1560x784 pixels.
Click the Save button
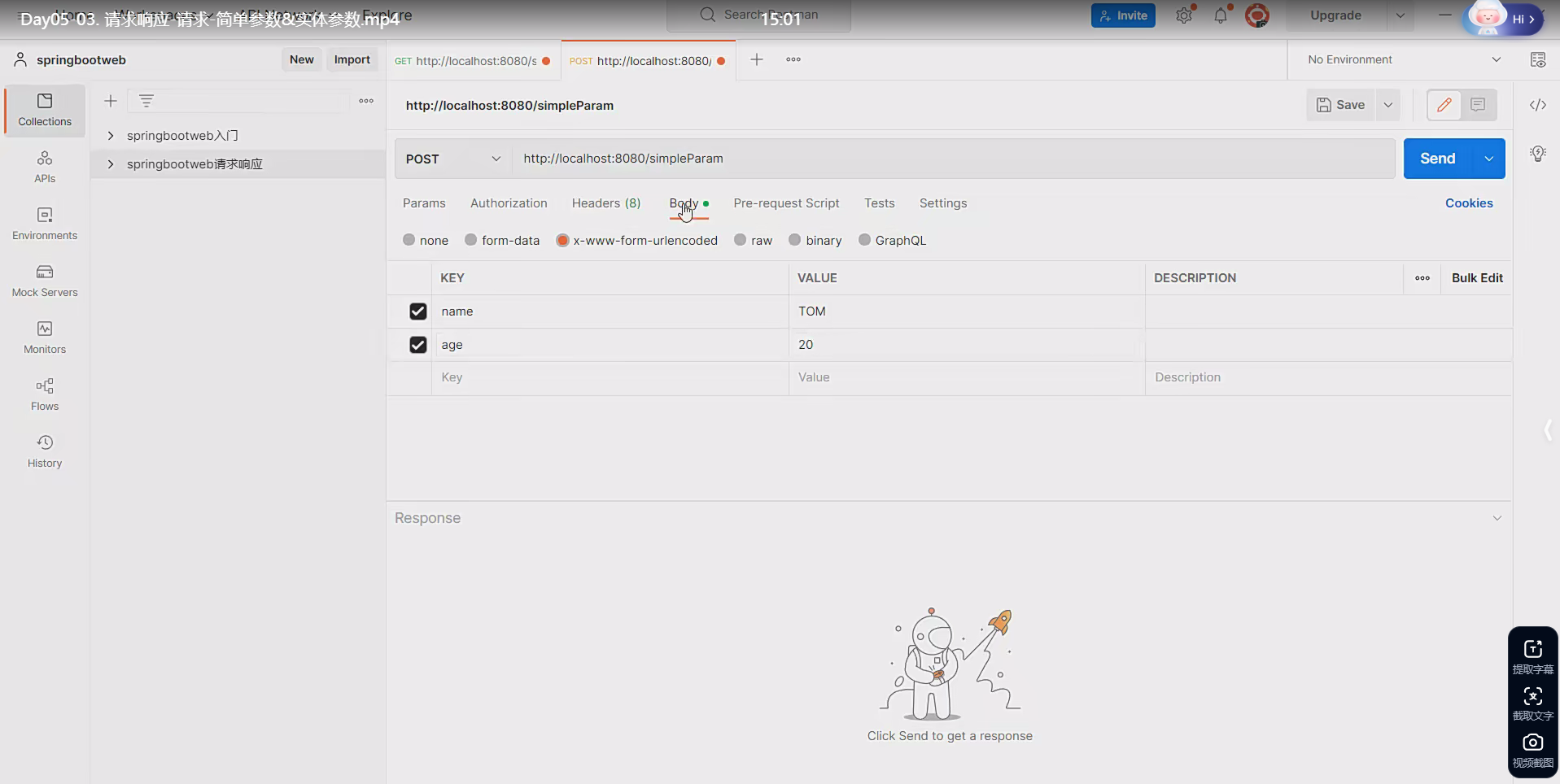1340,105
